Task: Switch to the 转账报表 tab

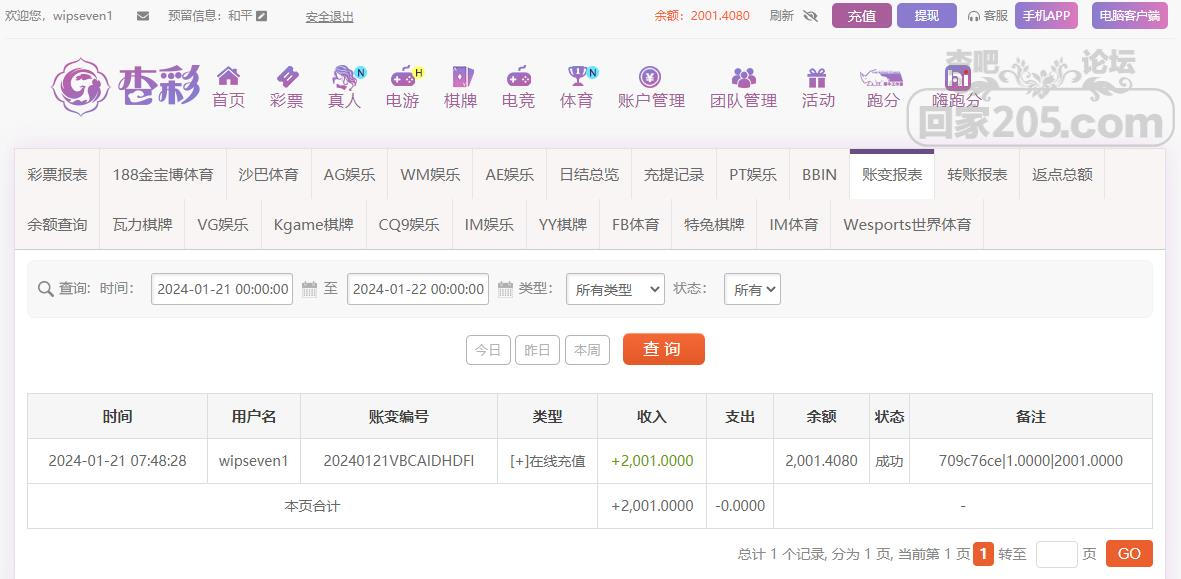Action: (x=977, y=174)
